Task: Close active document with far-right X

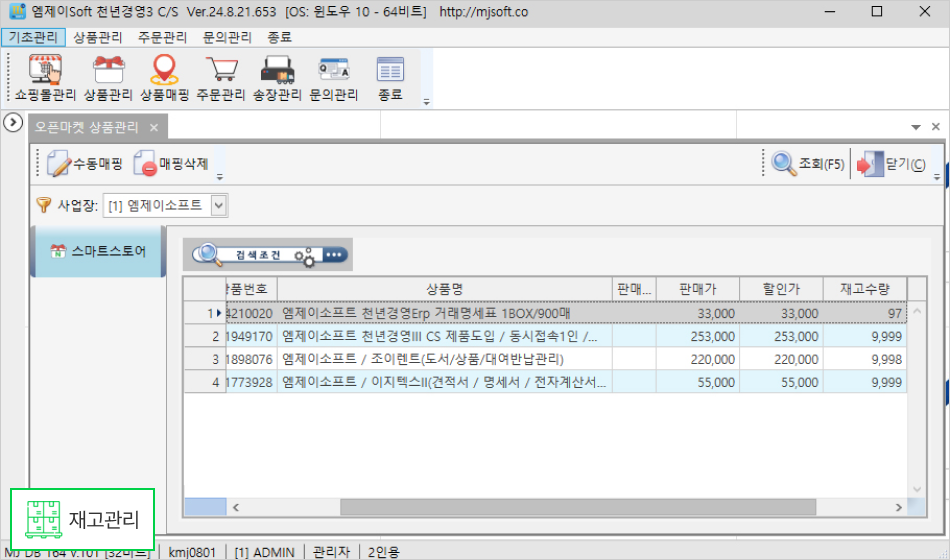Action: pos(935,127)
